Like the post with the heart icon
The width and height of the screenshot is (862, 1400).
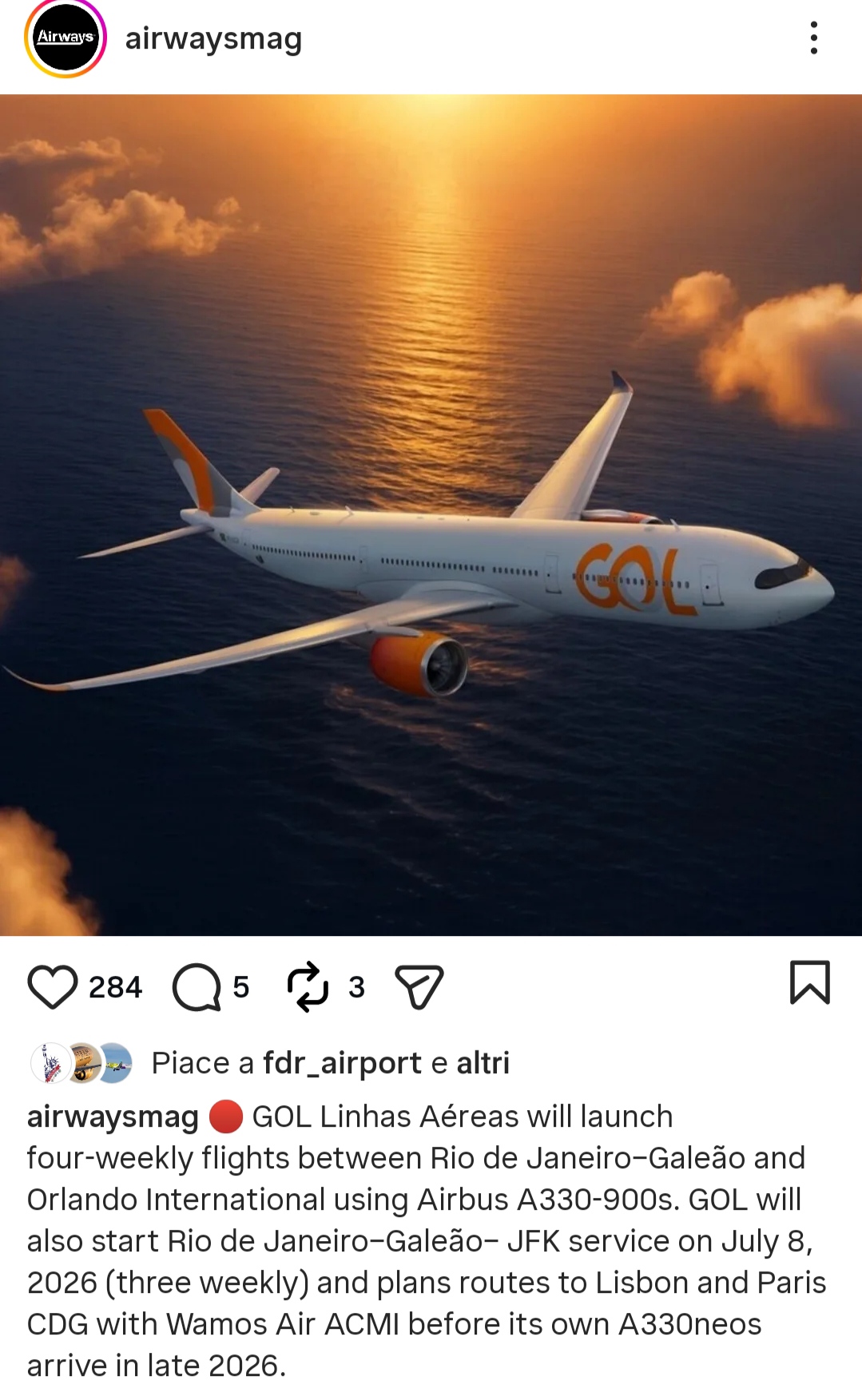tap(53, 987)
